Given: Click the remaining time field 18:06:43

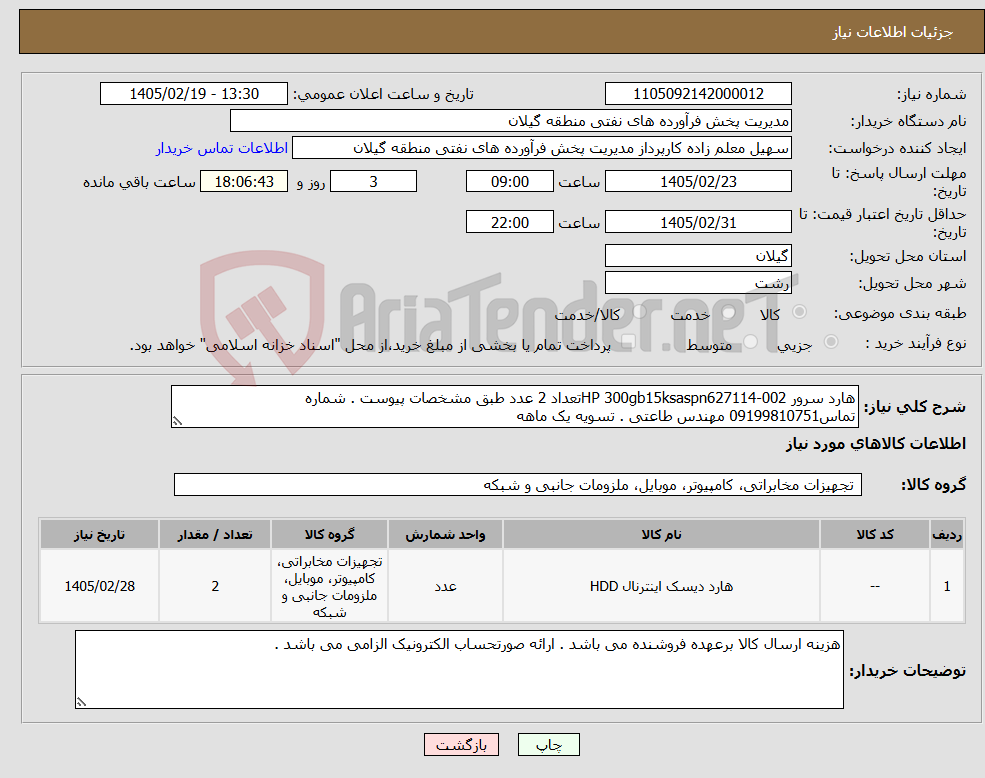Looking at the screenshot, I should pyautogui.click(x=244, y=182).
